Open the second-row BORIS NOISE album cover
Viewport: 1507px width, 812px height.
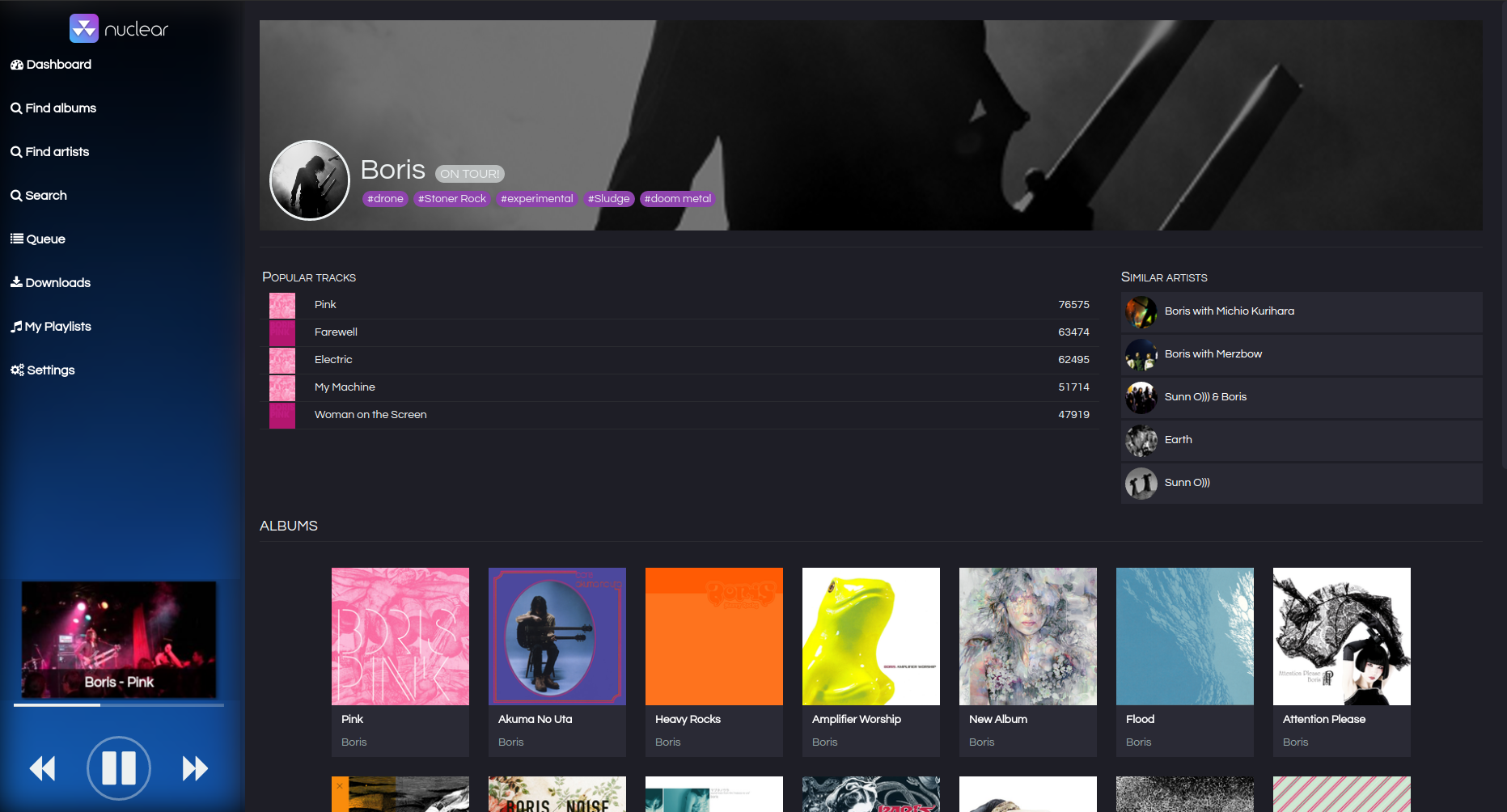(557, 794)
